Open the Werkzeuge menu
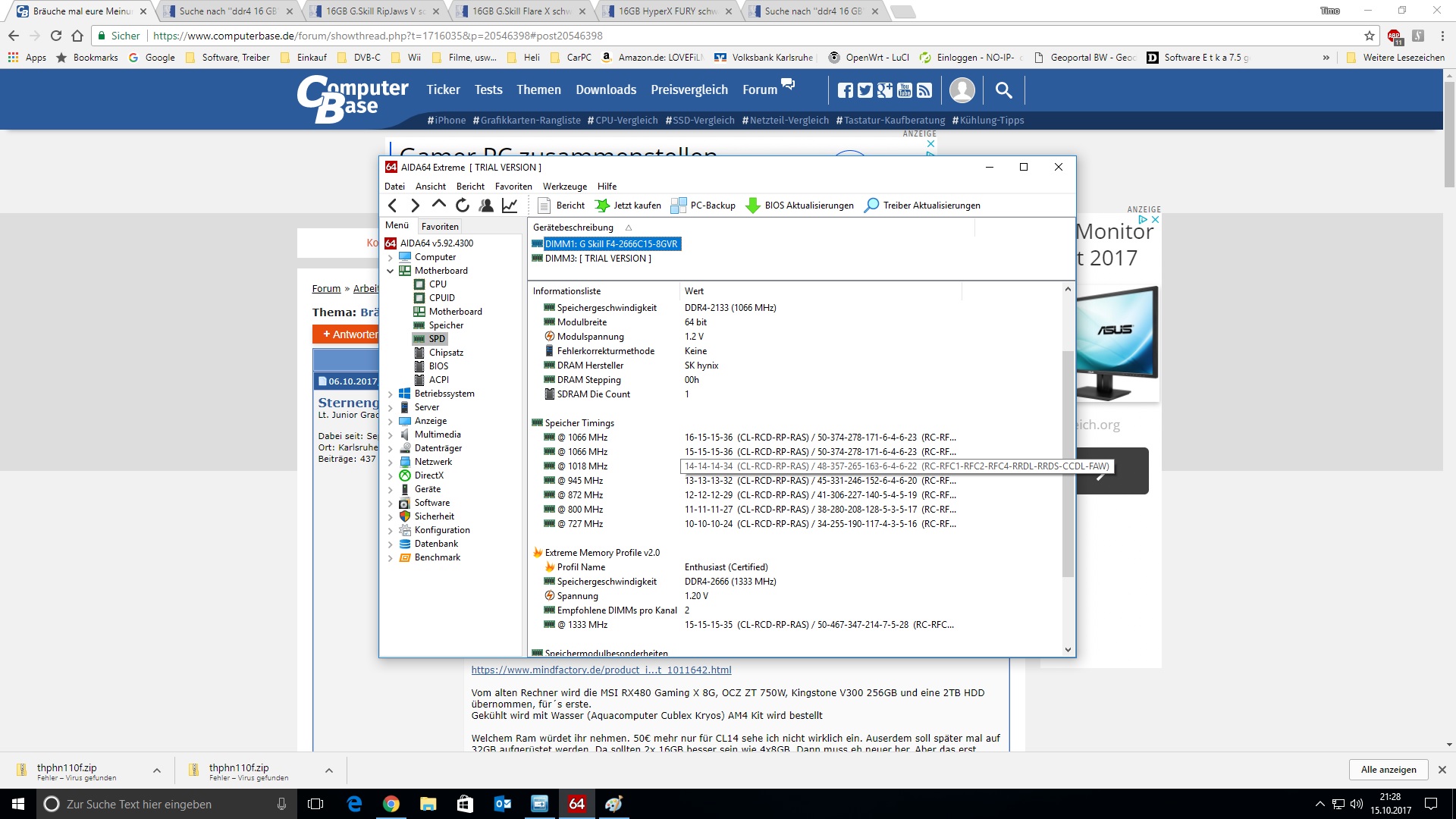Image resolution: width=1456 pixels, height=819 pixels. coord(564,187)
